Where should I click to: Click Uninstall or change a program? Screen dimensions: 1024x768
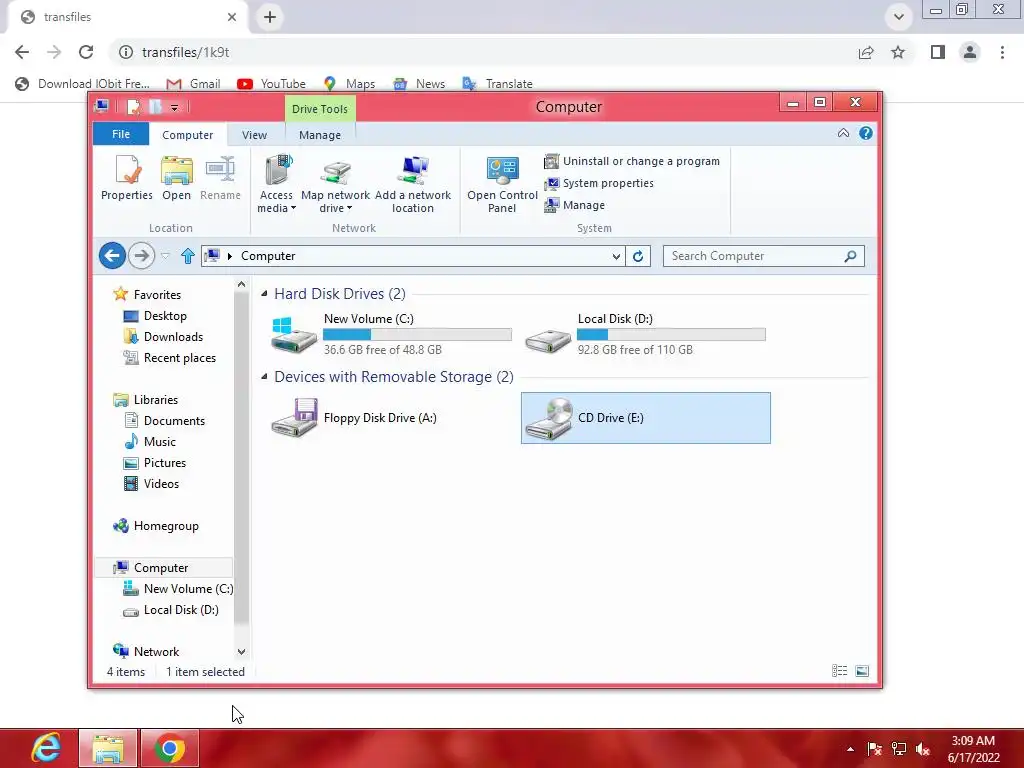tap(632, 161)
